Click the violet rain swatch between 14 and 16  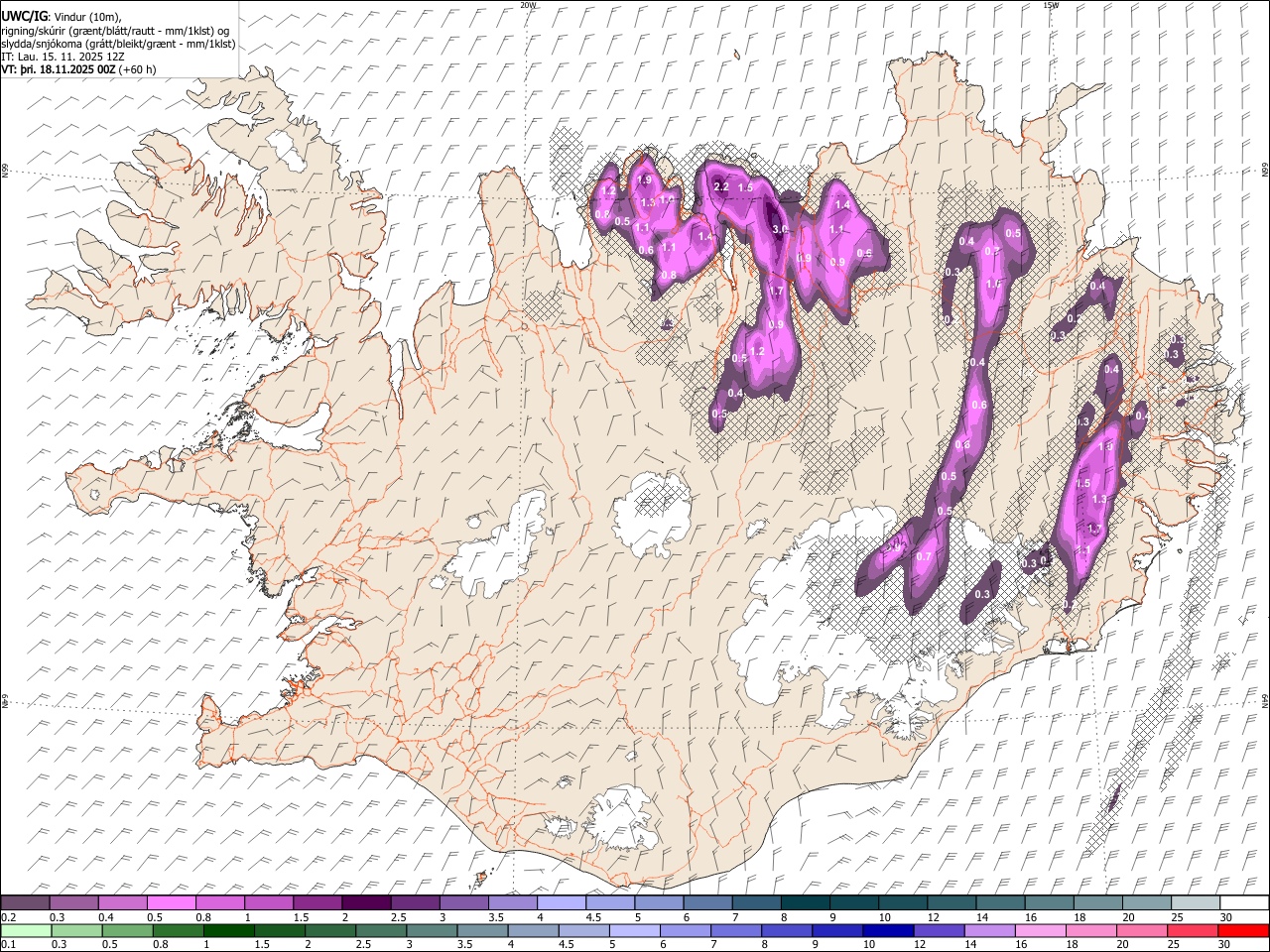(x=989, y=930)
